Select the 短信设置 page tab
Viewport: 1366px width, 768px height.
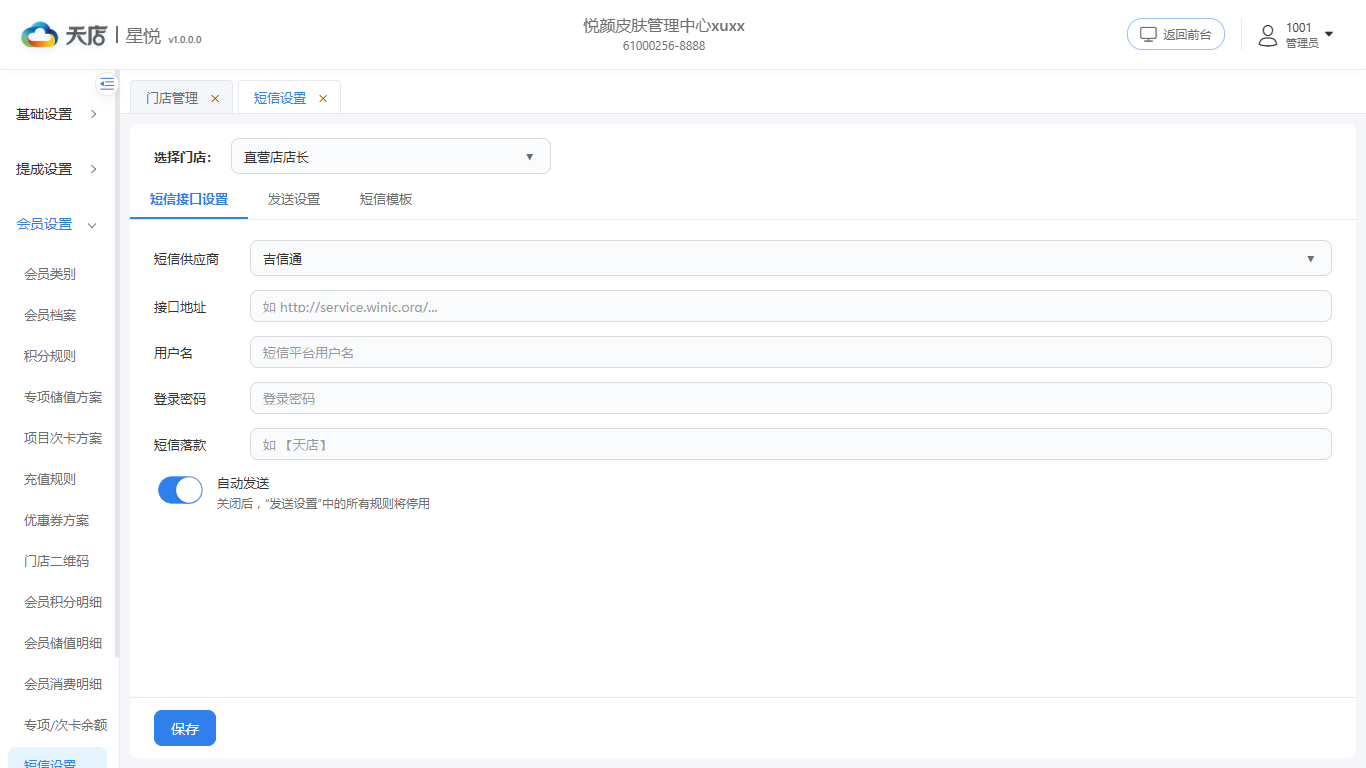coord(280,98)
